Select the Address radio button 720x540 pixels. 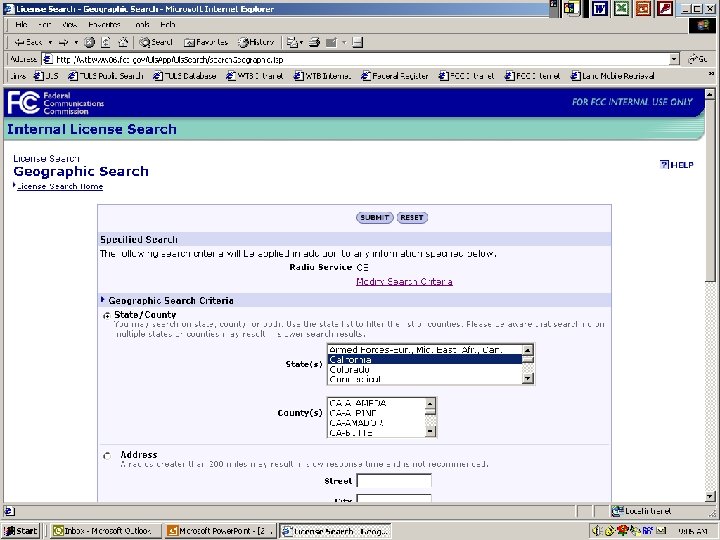107,456
